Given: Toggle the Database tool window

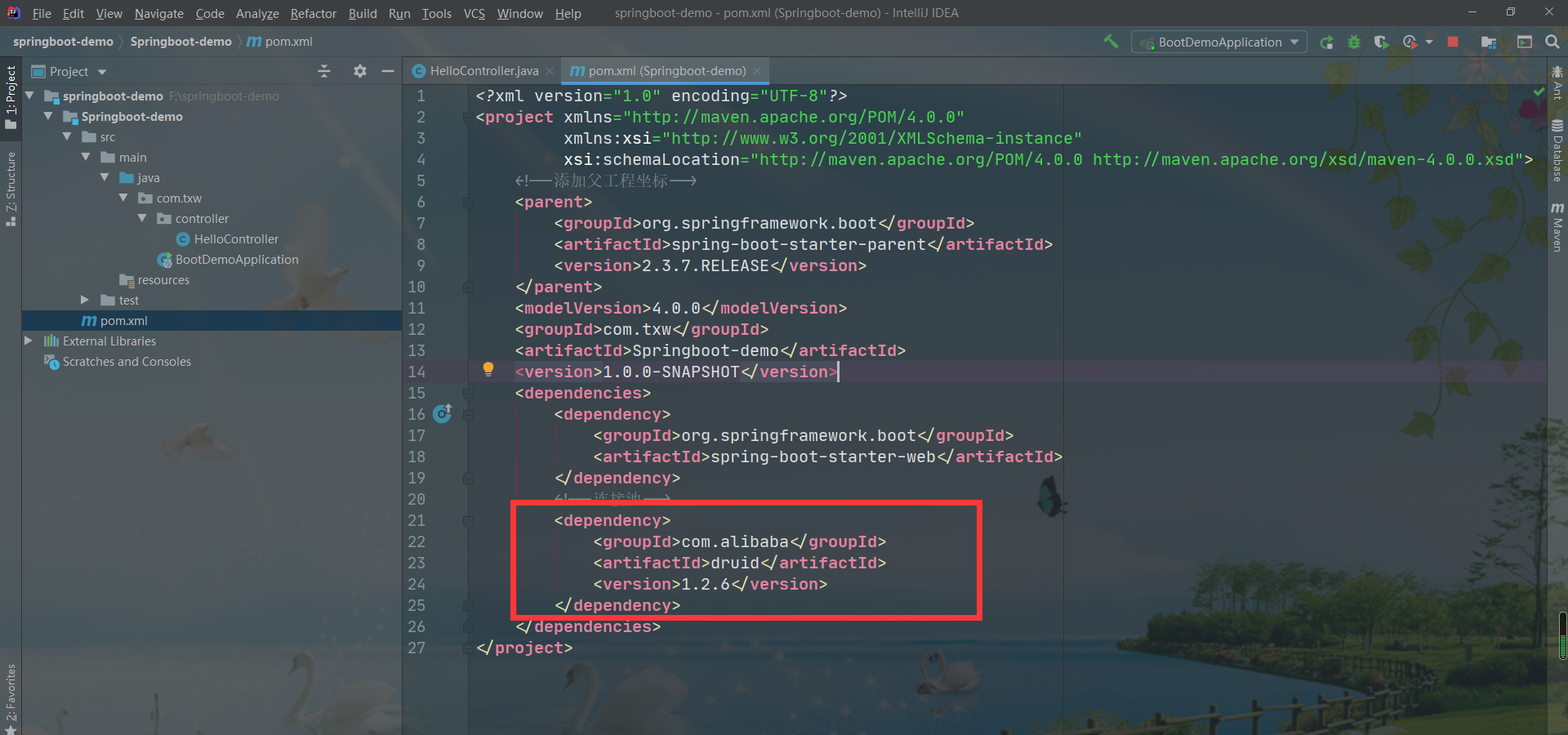Looking at the screenshot, I should point(1557,150).
